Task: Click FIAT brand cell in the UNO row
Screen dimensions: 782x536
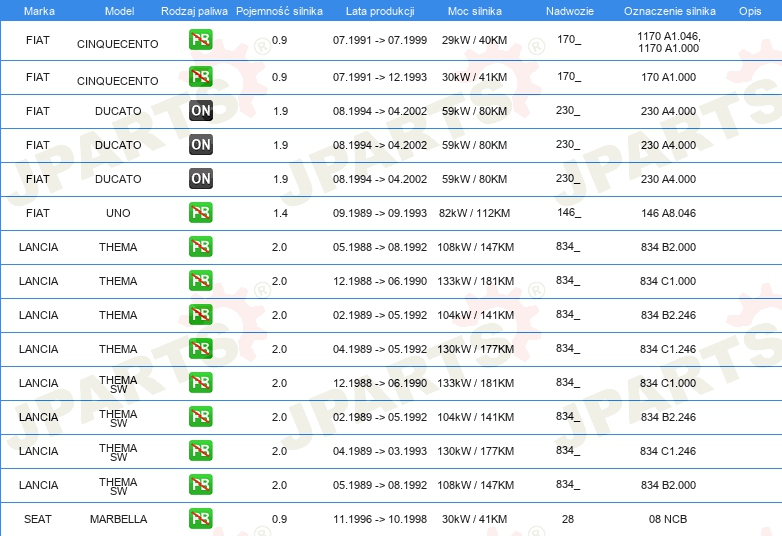Action: 38,213
